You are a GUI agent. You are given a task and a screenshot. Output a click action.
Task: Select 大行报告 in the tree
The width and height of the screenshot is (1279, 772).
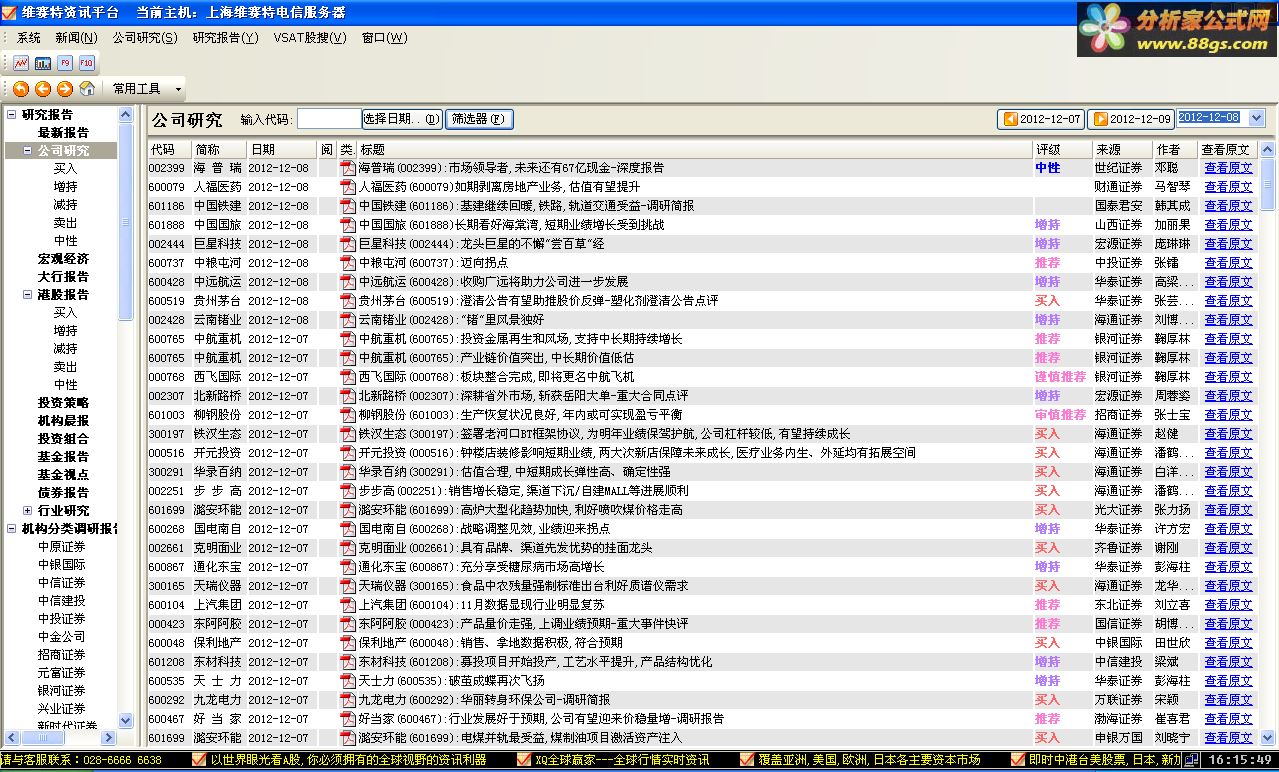pyautogui.click(x=63, y=277)
